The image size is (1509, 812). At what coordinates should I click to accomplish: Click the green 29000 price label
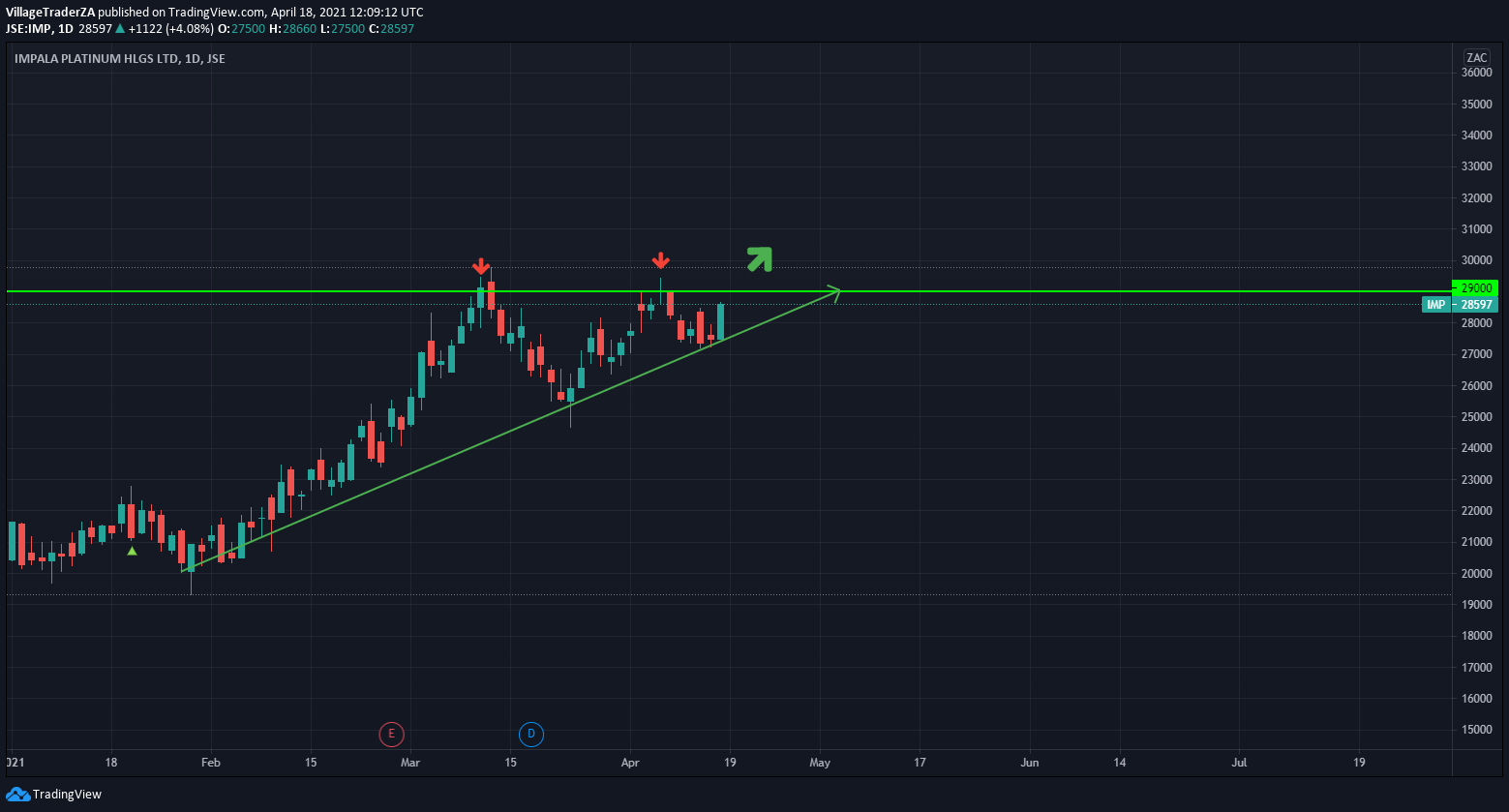(1475, 288)
